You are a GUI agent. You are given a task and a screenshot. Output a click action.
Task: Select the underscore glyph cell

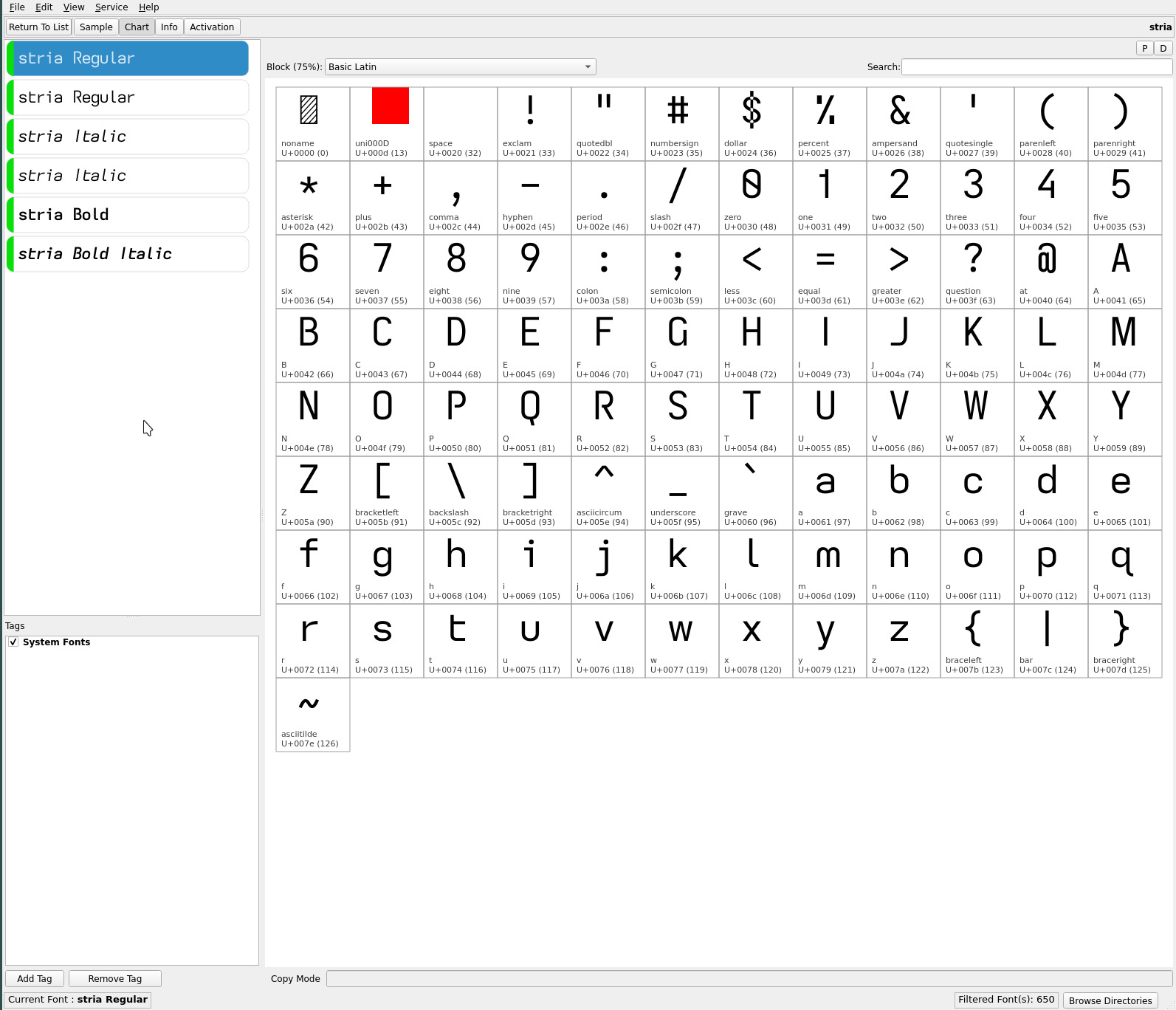coord(682,493)
